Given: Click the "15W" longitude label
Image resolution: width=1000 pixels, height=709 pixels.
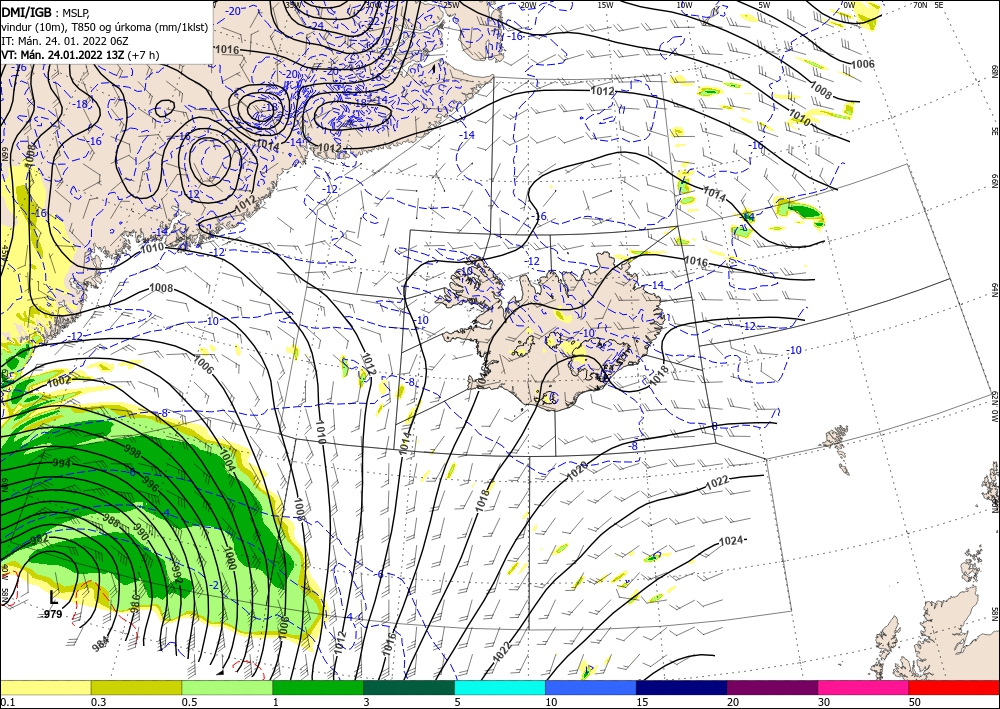Looking at the screenshot, I should pos(605,5).
